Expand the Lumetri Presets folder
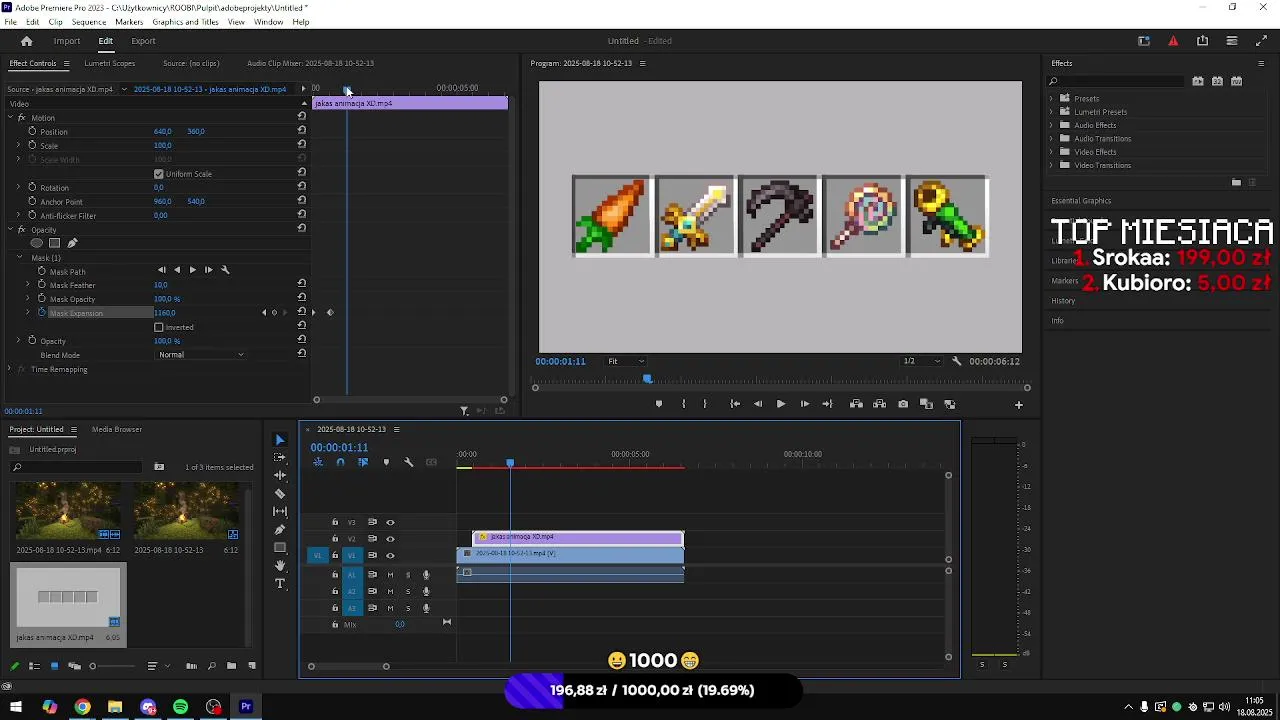The width and height of the screenshot is (1280, 720). click(x=1052, y=112)
